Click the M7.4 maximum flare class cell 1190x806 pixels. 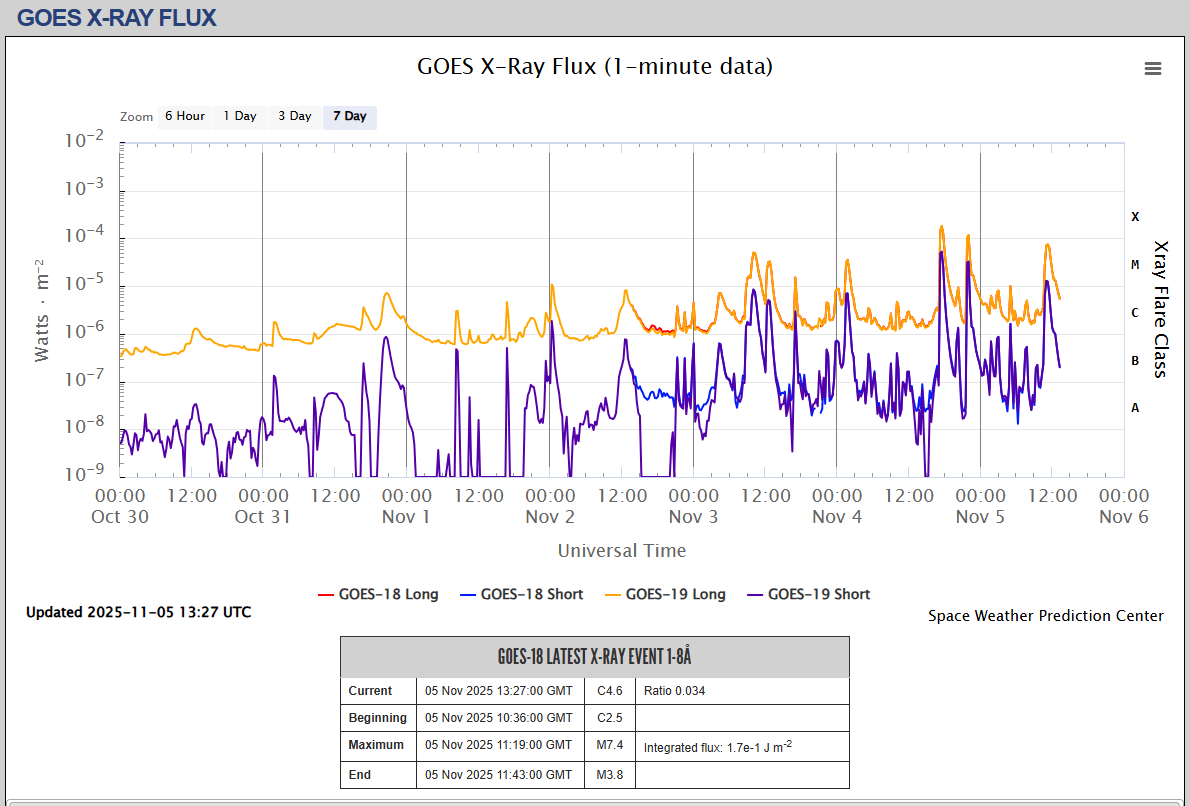click(610, 745)
